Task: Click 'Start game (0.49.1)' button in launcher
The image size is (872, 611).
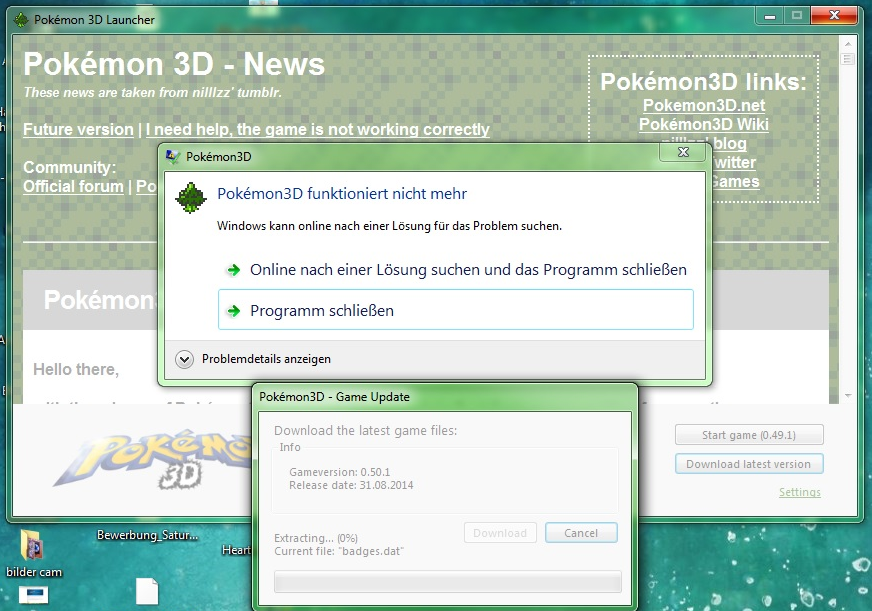Action: (749, 435)
